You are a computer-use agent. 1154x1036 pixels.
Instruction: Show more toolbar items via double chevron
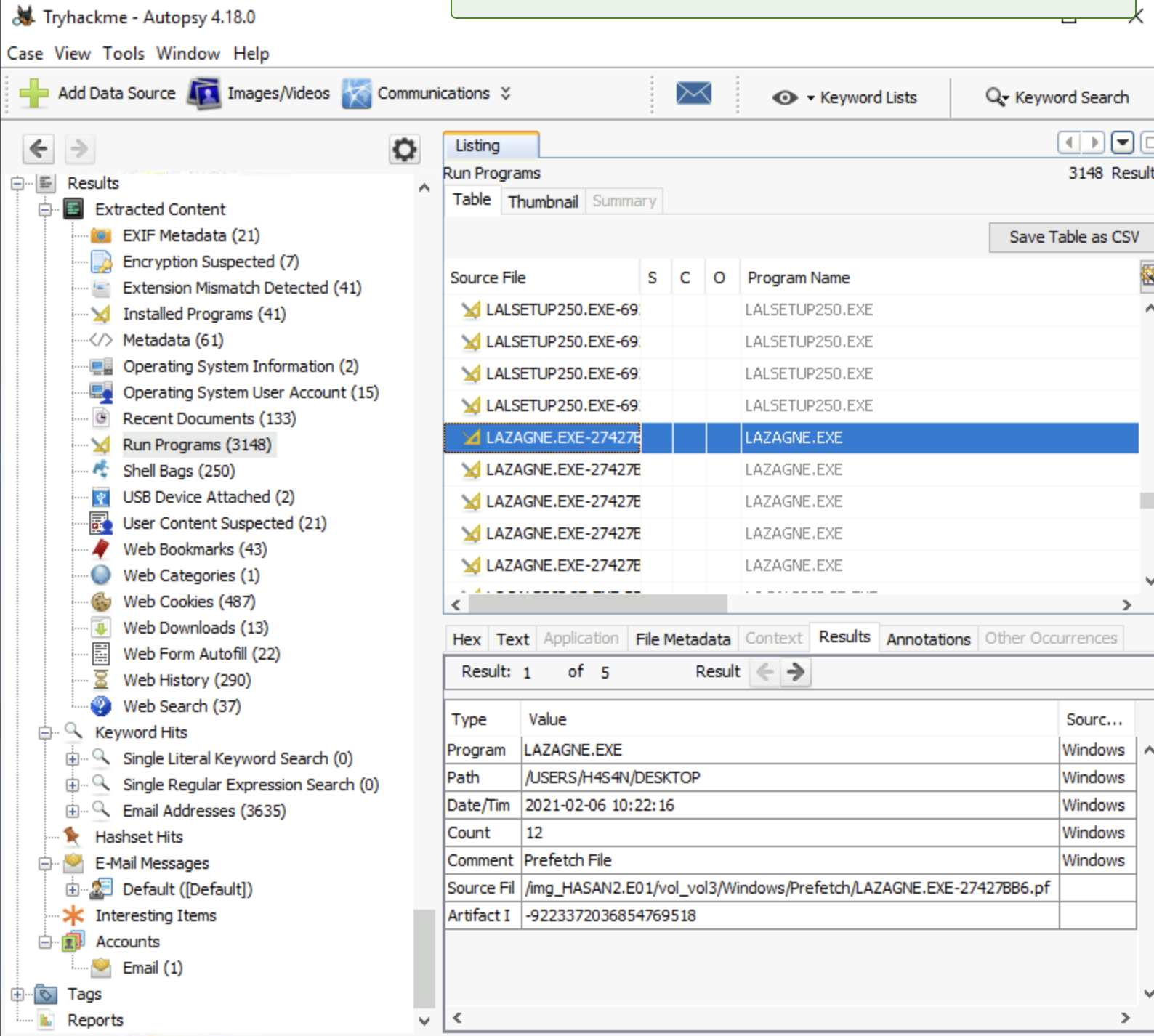(506, 94)
